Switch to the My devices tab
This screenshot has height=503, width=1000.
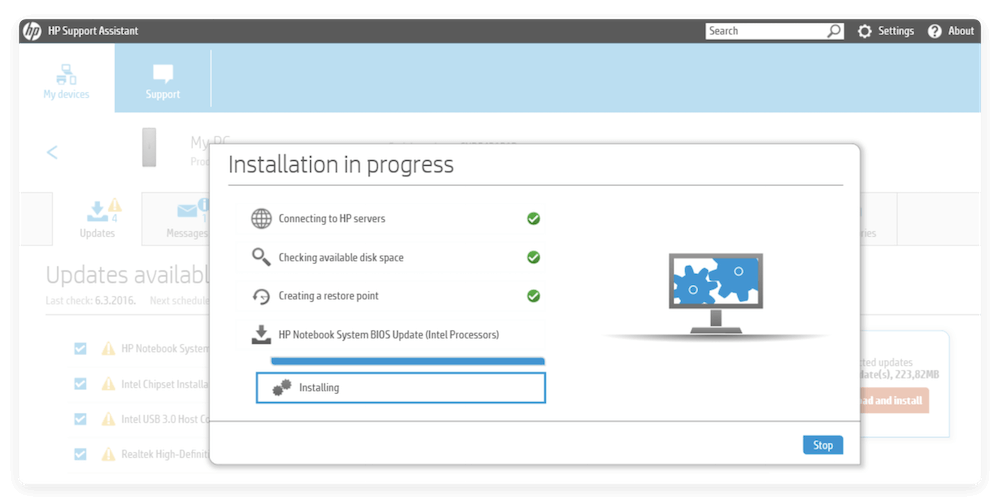(x=66, y=80)
